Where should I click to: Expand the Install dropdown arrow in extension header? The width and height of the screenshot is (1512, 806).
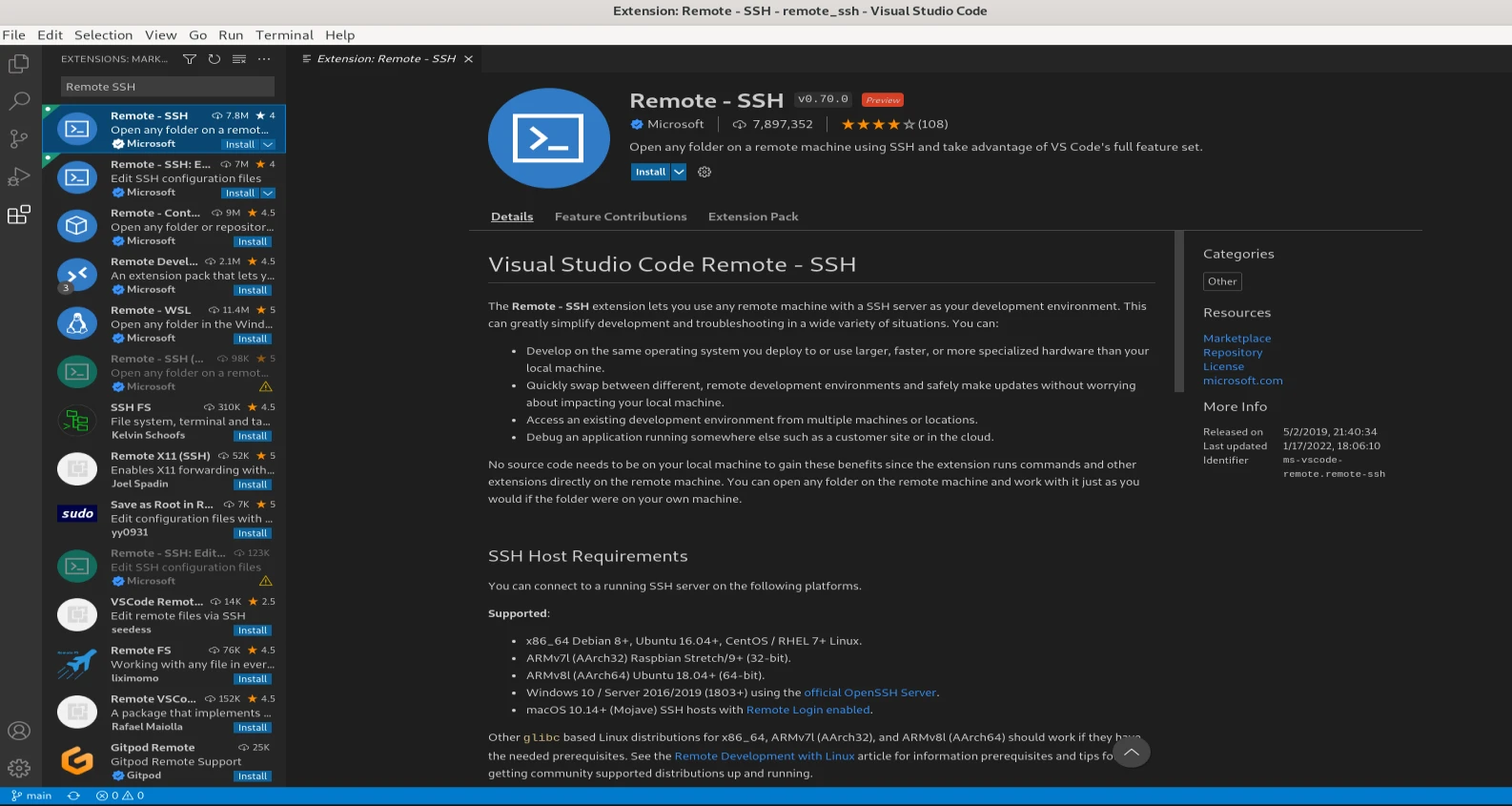tap(679, 173)
